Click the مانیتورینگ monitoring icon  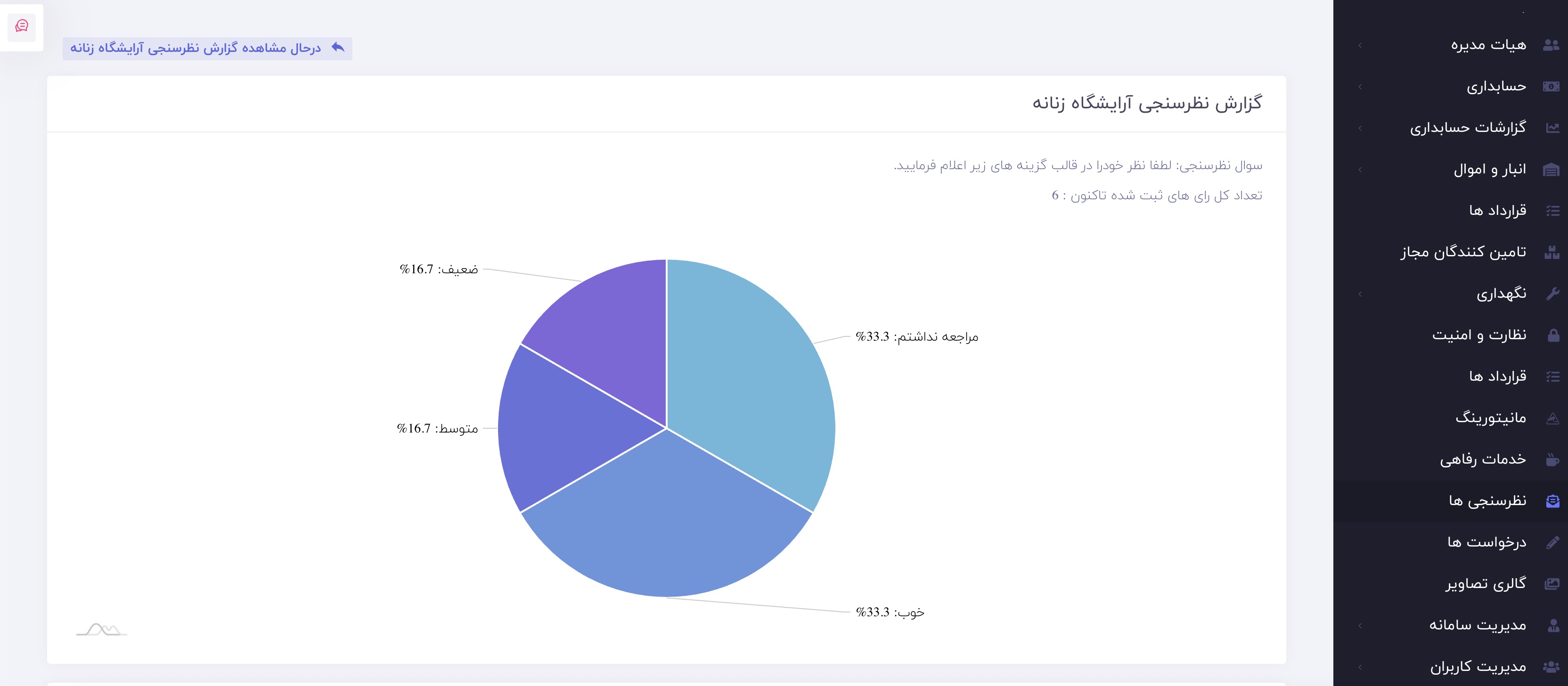1553,417
